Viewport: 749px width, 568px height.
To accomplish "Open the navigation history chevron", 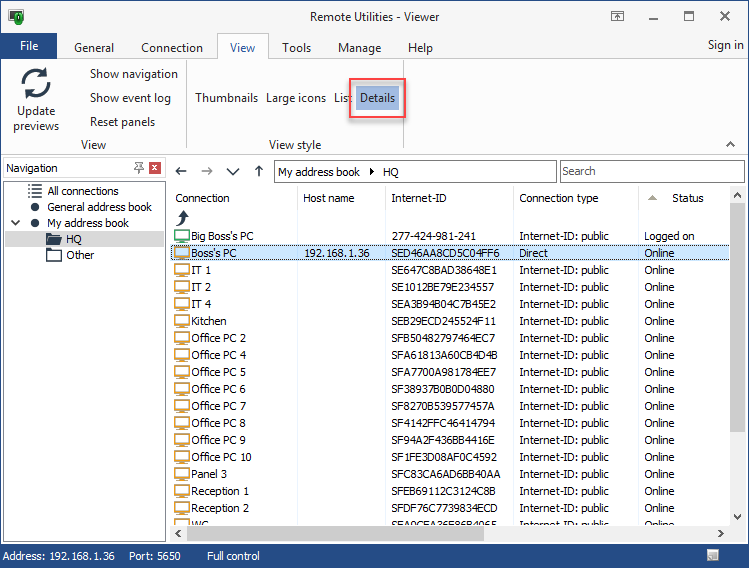I will coord(233,171).
